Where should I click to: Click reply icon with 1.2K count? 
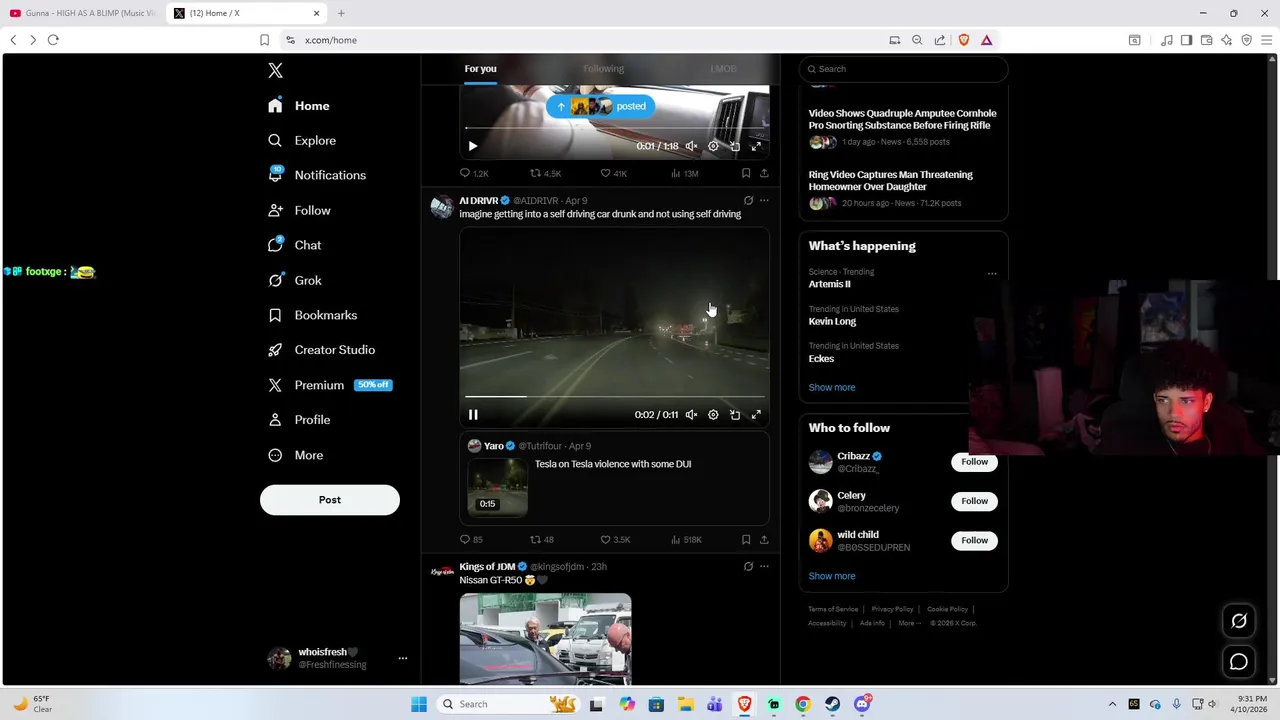(464, 173)
